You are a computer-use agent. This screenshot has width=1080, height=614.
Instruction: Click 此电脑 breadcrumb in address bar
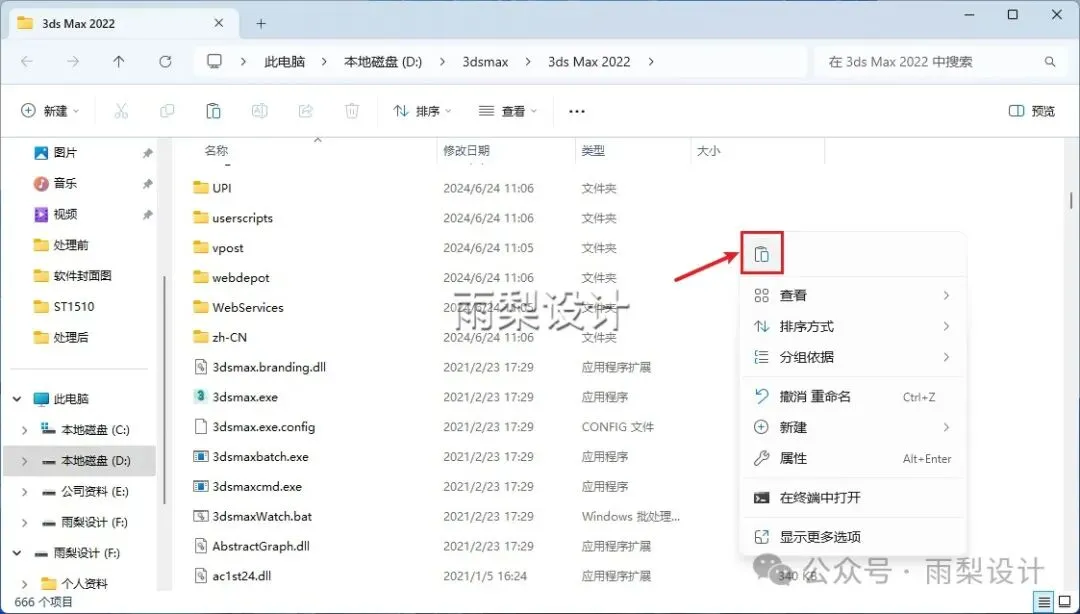[284, 61]
